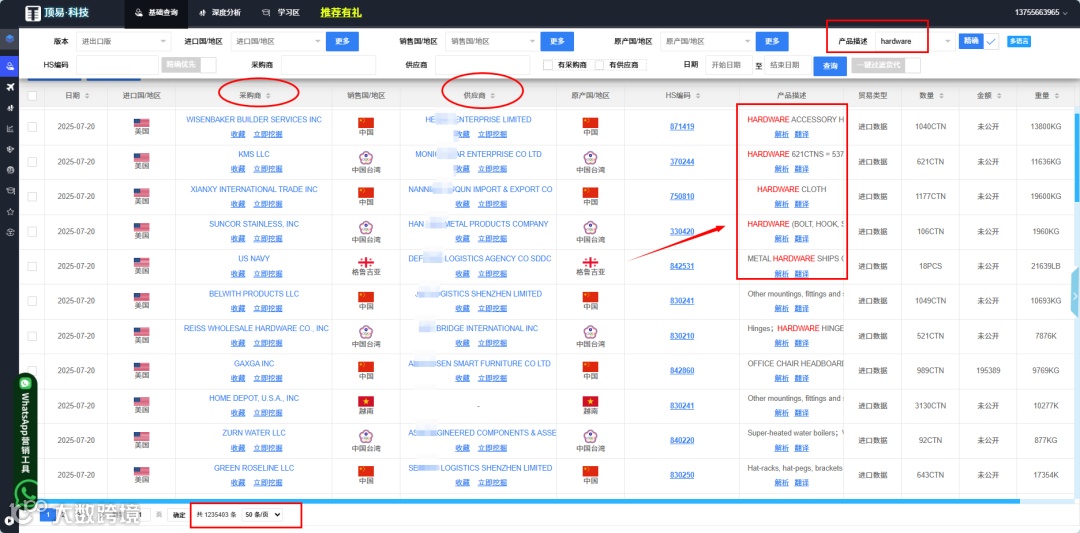Screen dimensions: 1080x533
Task: Sort by 采购商 column sort arrows
Action: (269, 96)
